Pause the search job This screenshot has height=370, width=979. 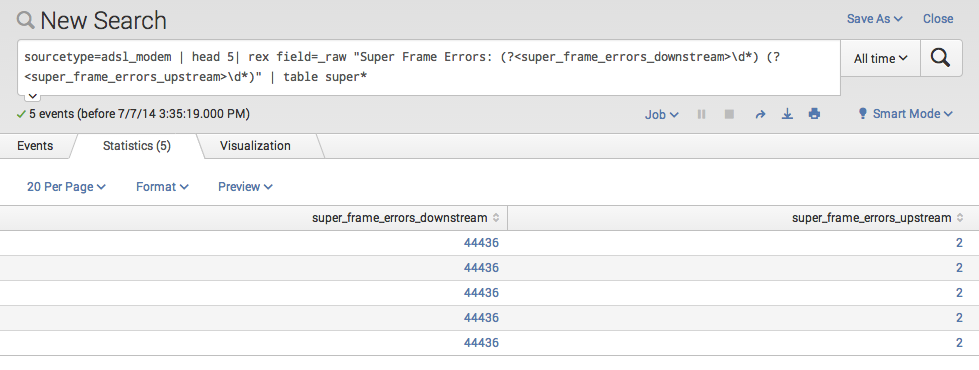pos(702,114)
